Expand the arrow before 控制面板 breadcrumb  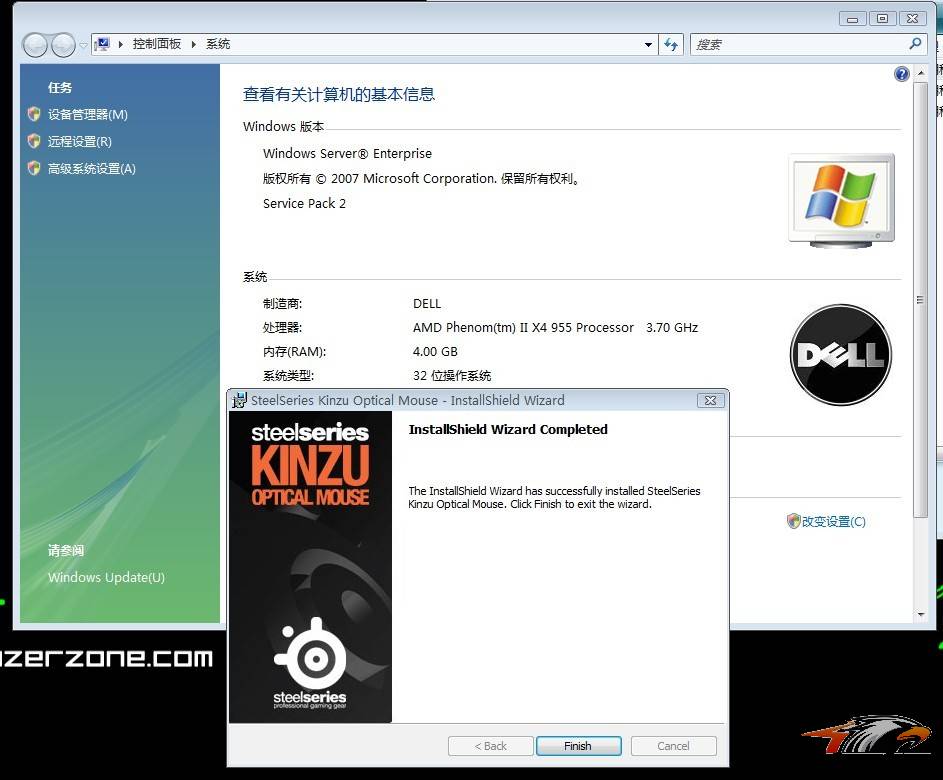coord(121,44)
